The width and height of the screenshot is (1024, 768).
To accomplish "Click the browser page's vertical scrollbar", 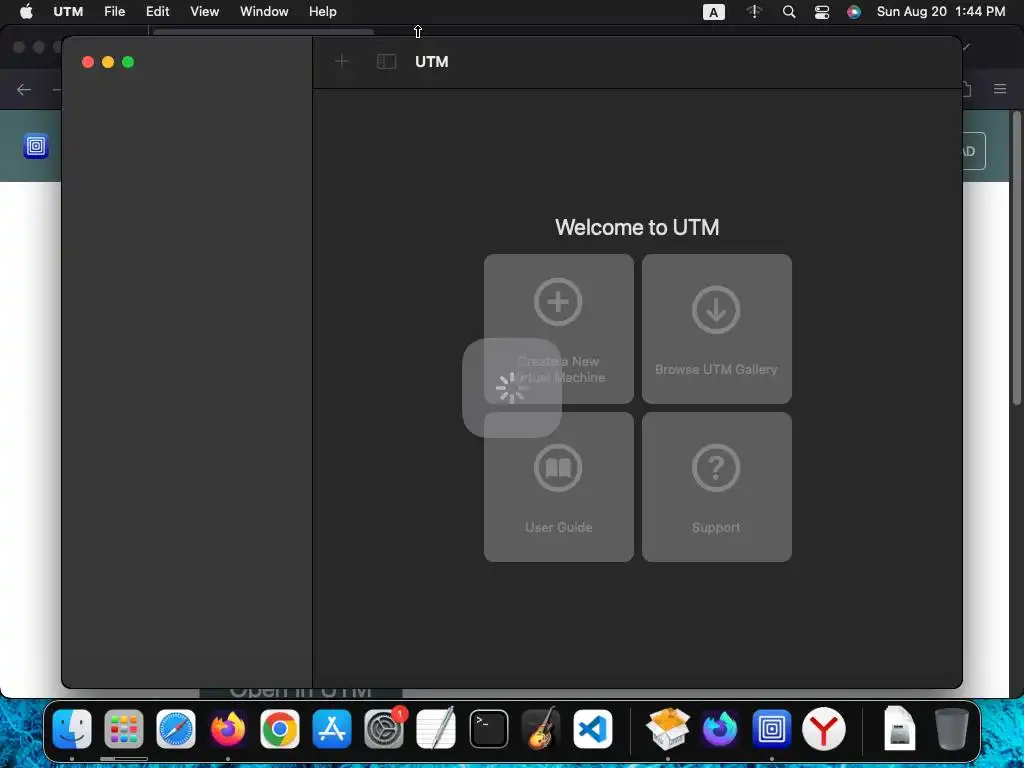I will pyautogui.click(x=1016, y=258).
